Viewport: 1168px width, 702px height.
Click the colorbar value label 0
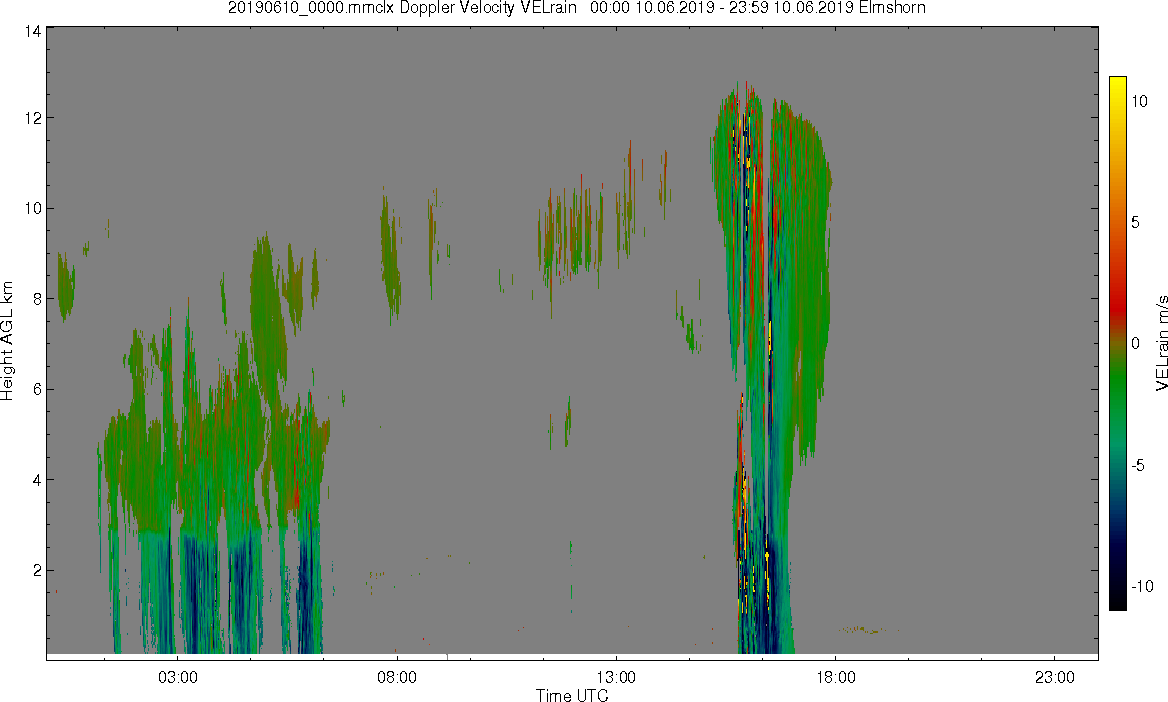1135,344
